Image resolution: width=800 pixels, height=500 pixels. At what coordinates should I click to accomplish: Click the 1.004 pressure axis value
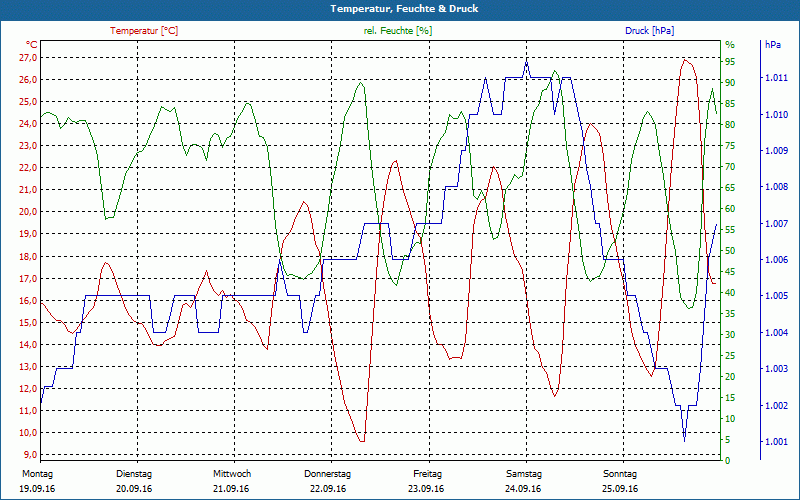(776, 333)
